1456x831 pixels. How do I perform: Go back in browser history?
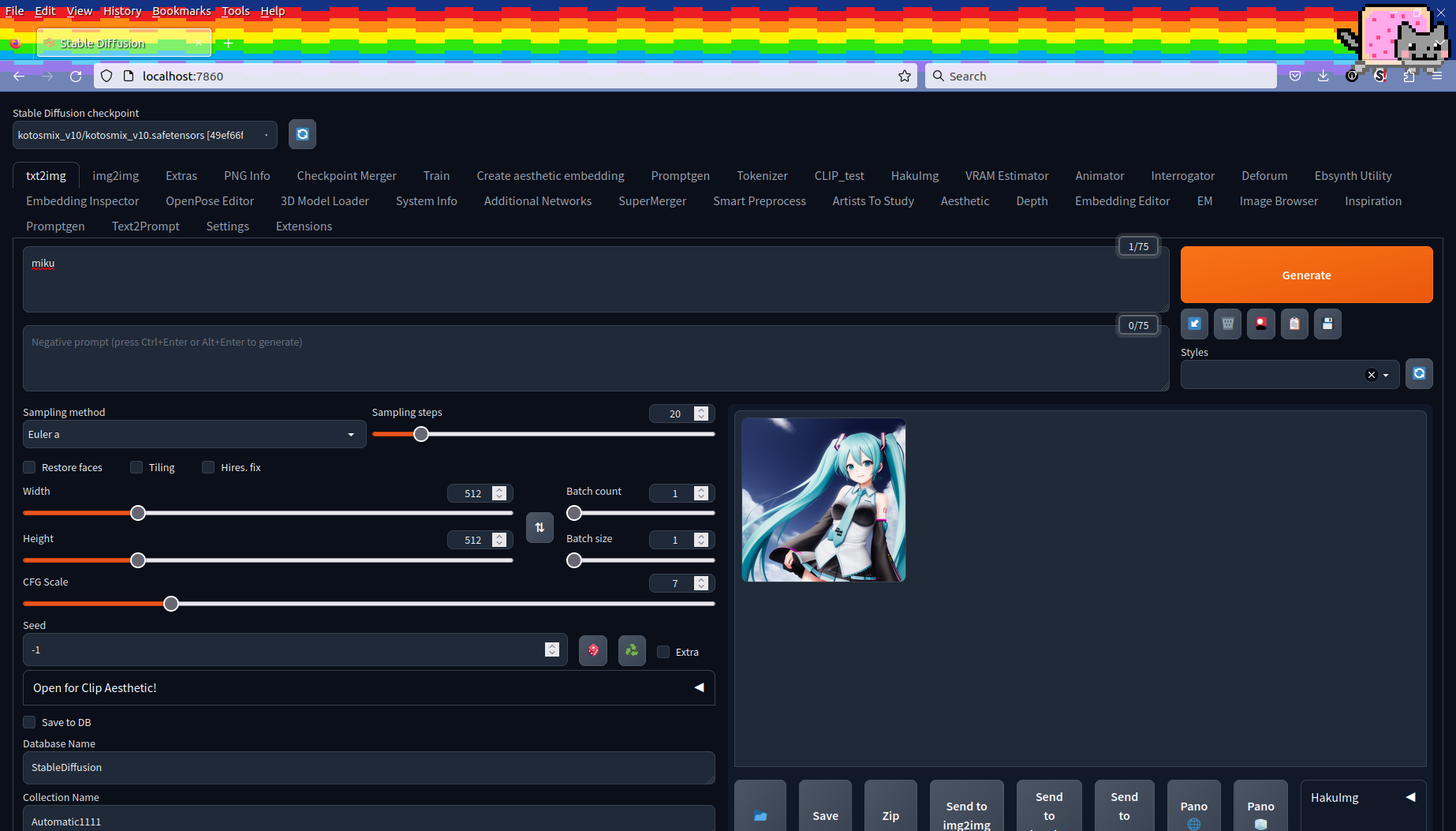tap(19, 76)
